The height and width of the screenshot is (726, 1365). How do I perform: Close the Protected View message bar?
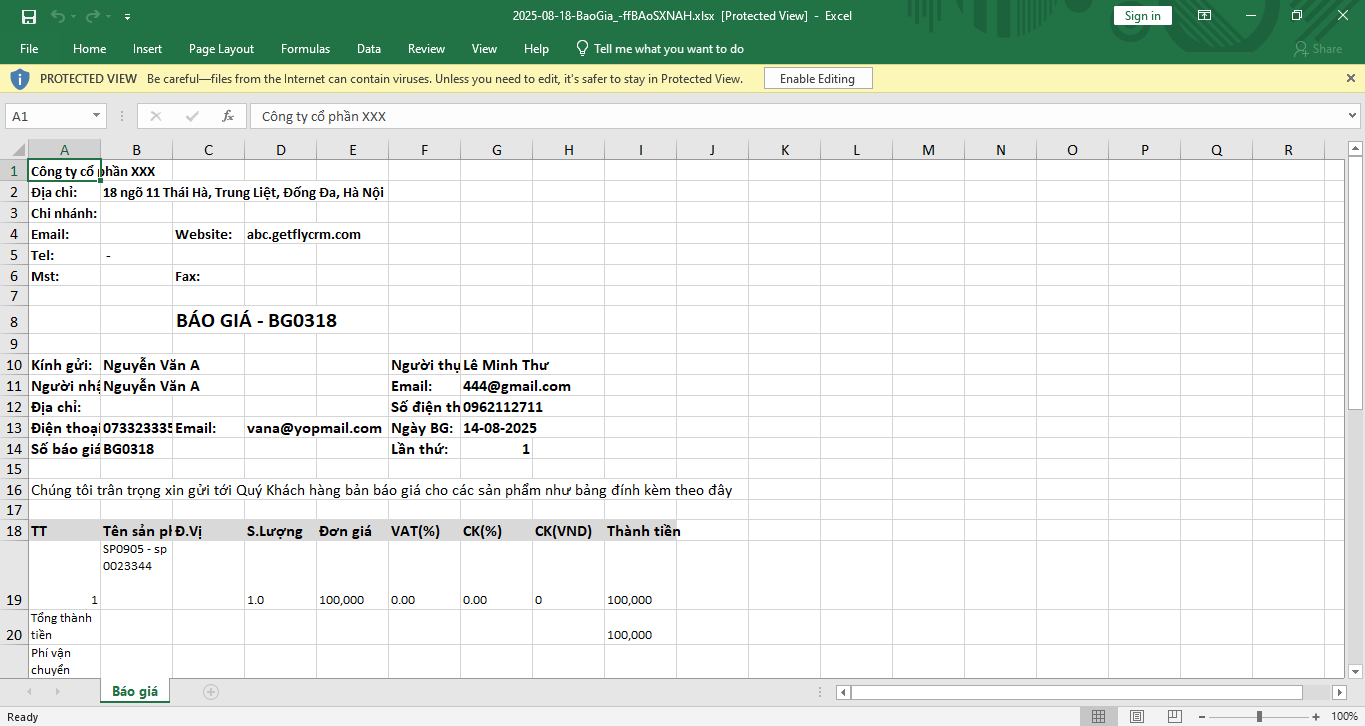(1351, 78)
